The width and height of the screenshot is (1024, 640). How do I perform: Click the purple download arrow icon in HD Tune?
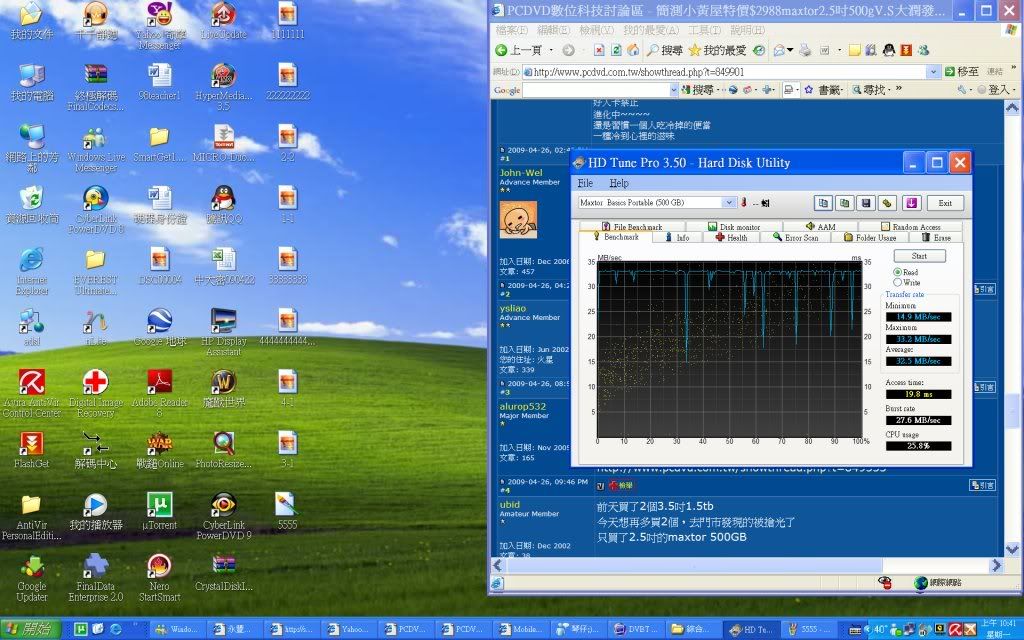tap(912, 203)
